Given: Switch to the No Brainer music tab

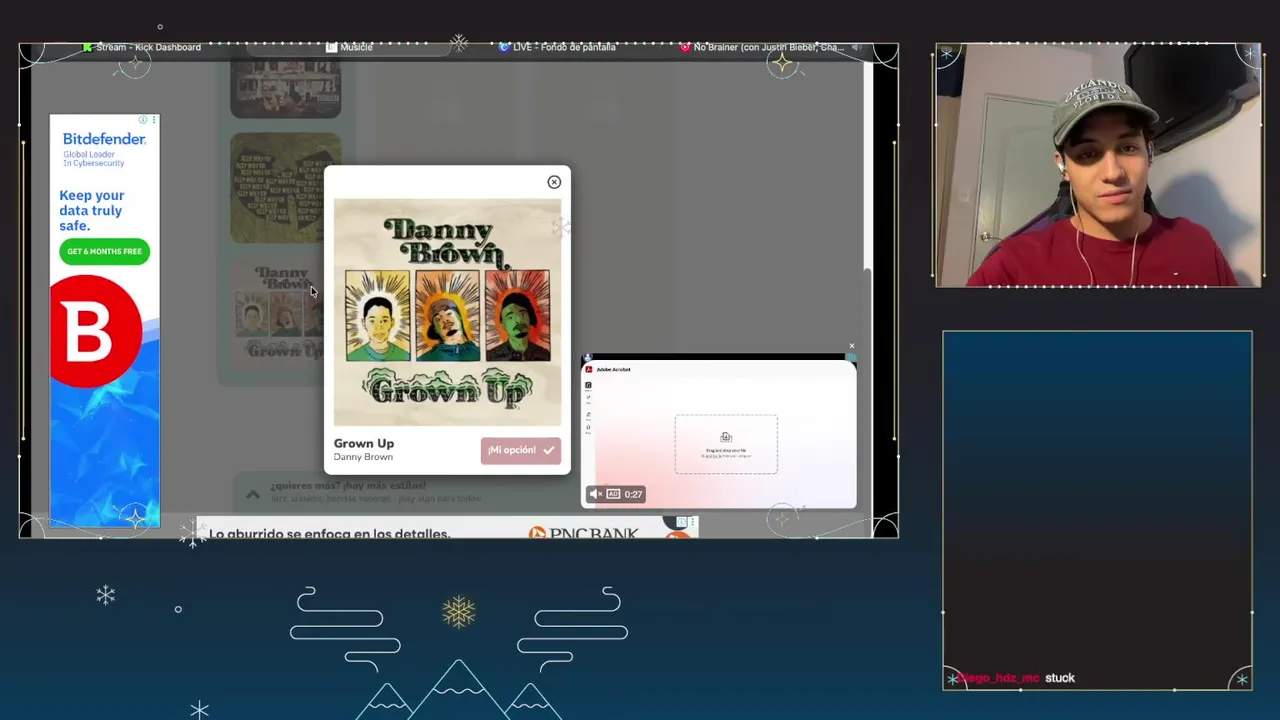Looking at the screenshot, I should pyautogui.click(x=762, y=47).
